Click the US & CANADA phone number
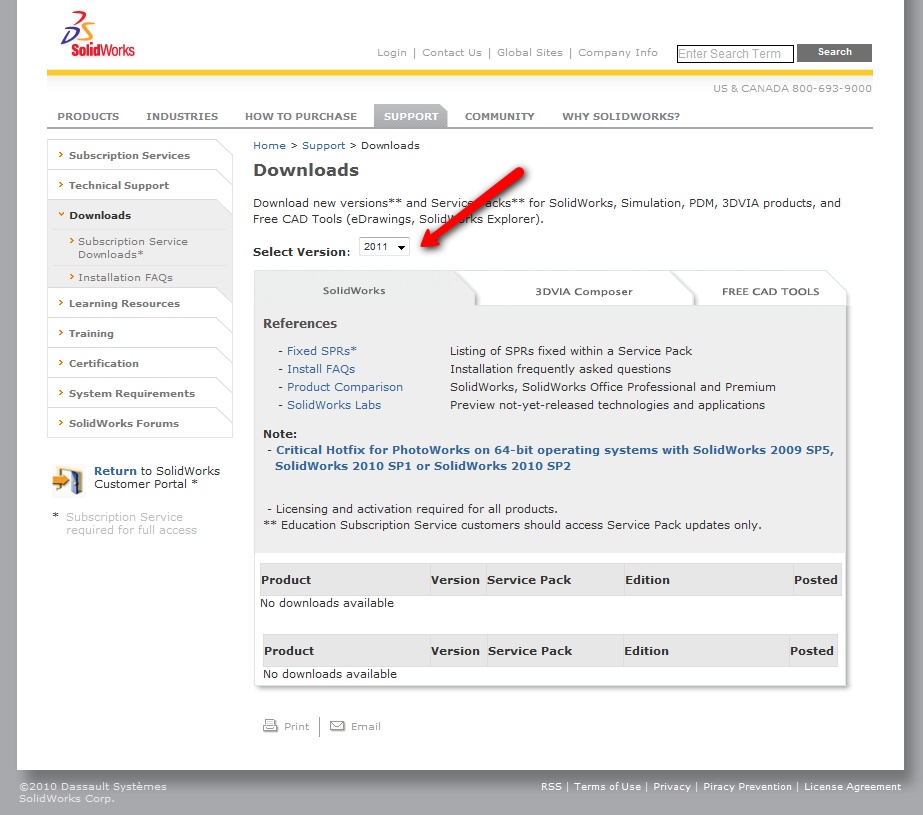Viewport: 923px width, 815px height. pos(792,89)
